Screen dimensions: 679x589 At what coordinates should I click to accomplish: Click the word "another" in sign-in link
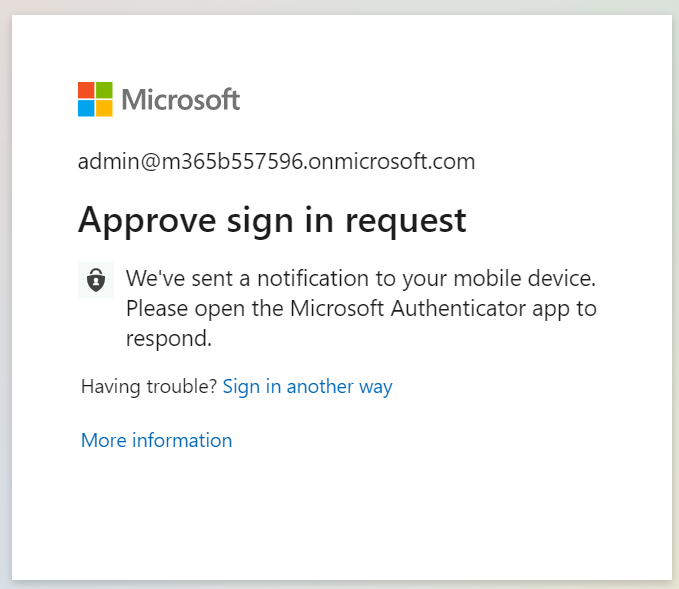[x=320, y=387]
